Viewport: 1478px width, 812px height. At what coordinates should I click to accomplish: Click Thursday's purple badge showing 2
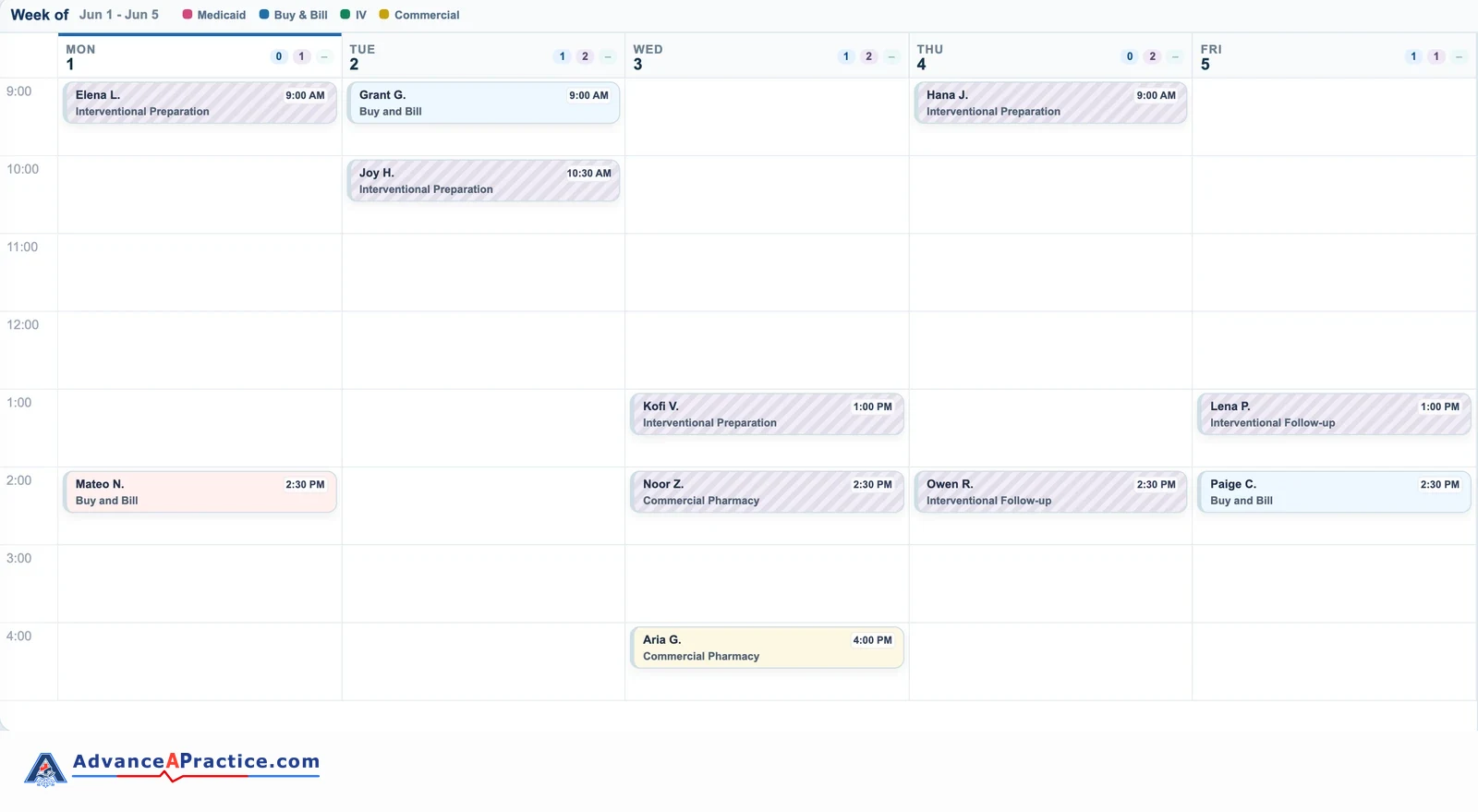point(1152,56)
